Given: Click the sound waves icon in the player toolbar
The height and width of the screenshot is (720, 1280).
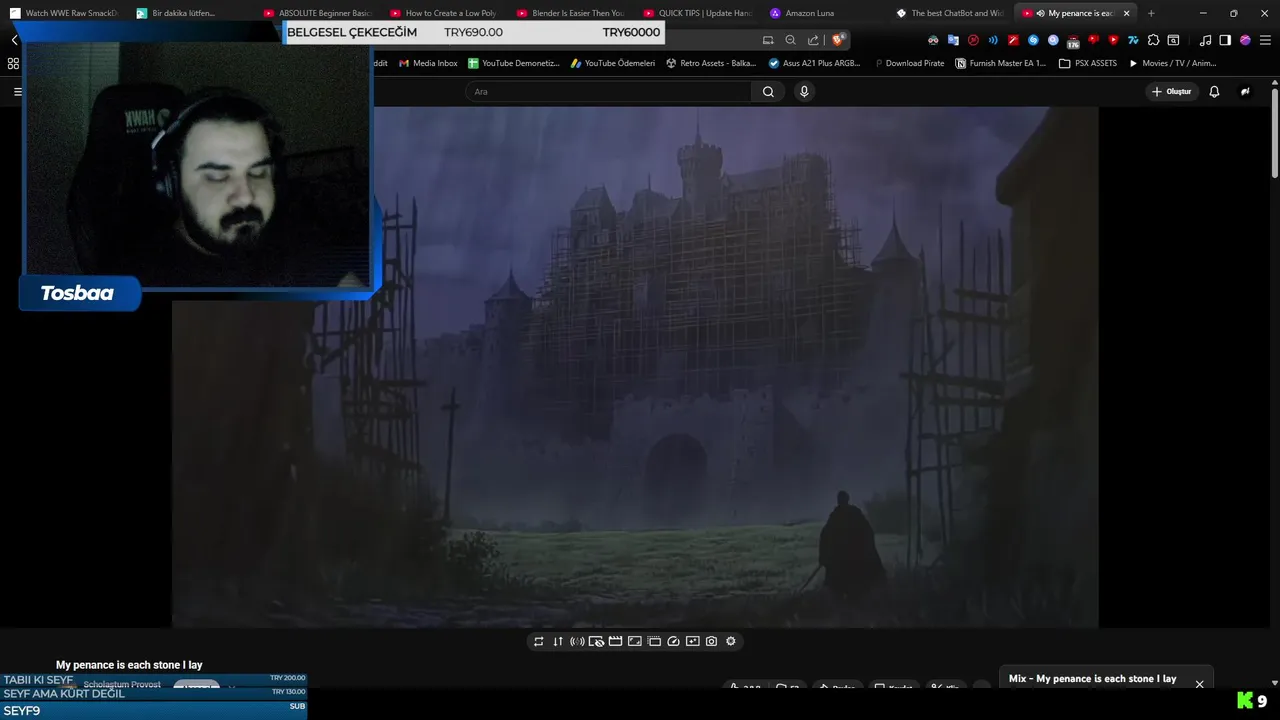Looking at the screenshot, I should click(x=577, y=642).
